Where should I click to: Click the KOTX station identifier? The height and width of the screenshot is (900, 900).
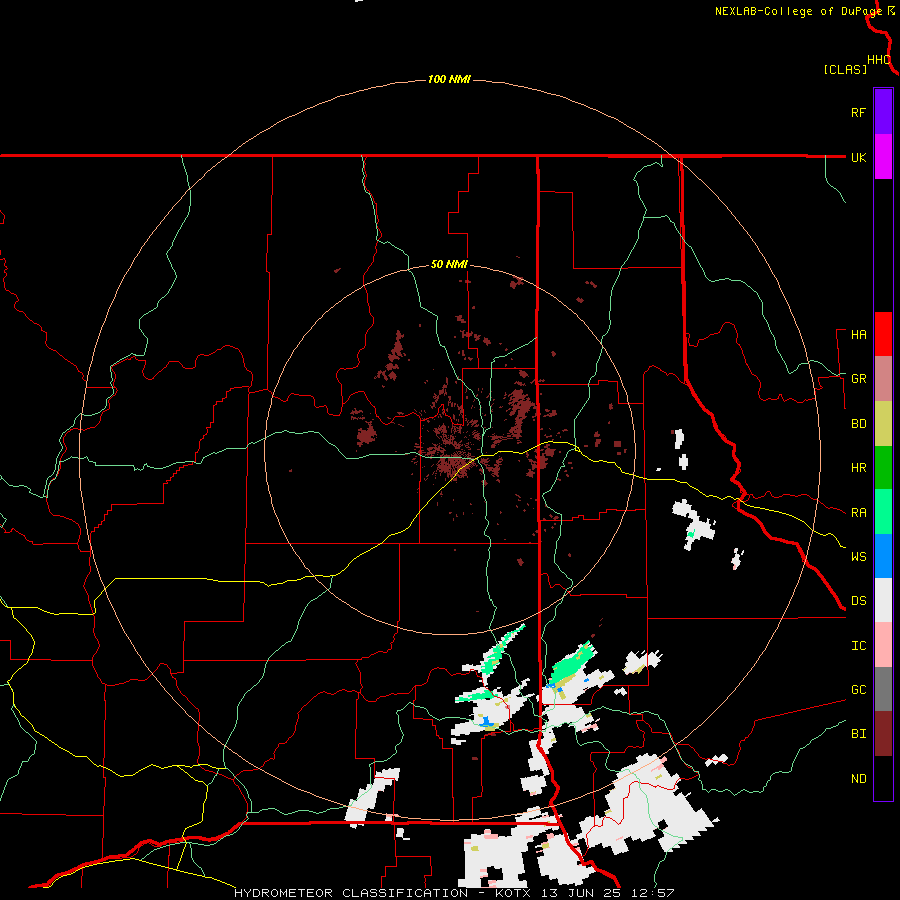(x=514, y=893)
